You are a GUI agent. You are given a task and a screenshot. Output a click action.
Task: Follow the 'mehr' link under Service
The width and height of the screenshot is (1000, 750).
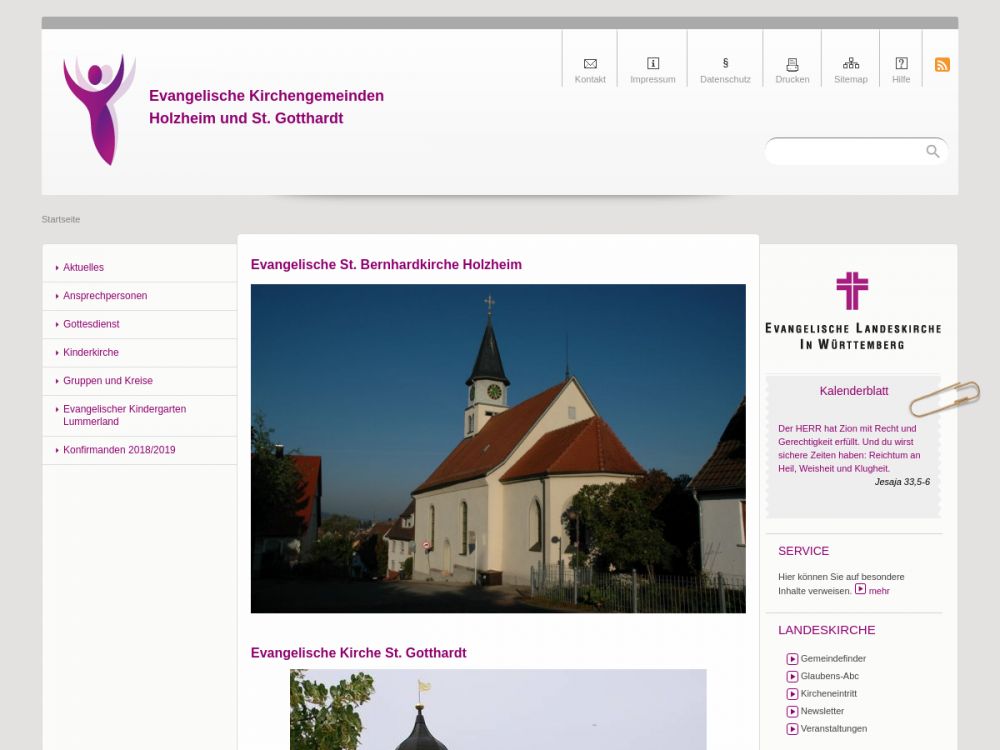[x=878, y=591]
